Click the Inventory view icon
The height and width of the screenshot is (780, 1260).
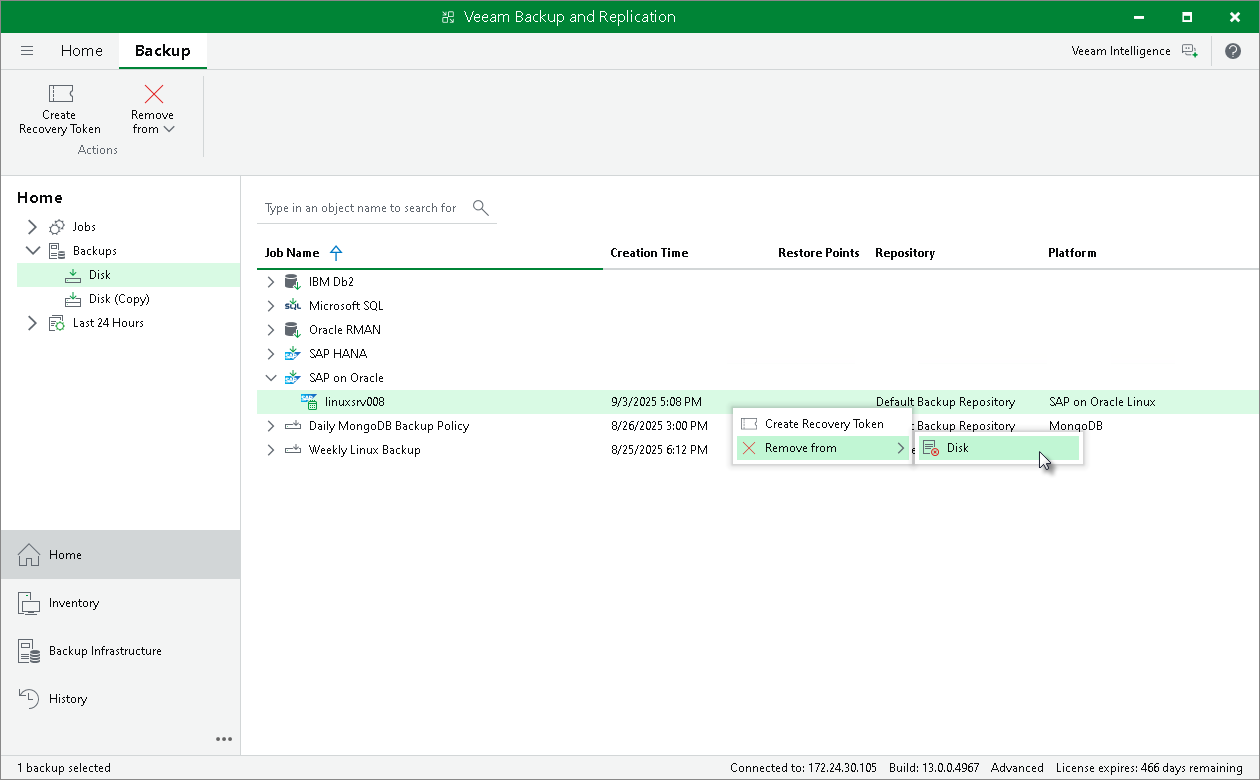pos(29,603)
